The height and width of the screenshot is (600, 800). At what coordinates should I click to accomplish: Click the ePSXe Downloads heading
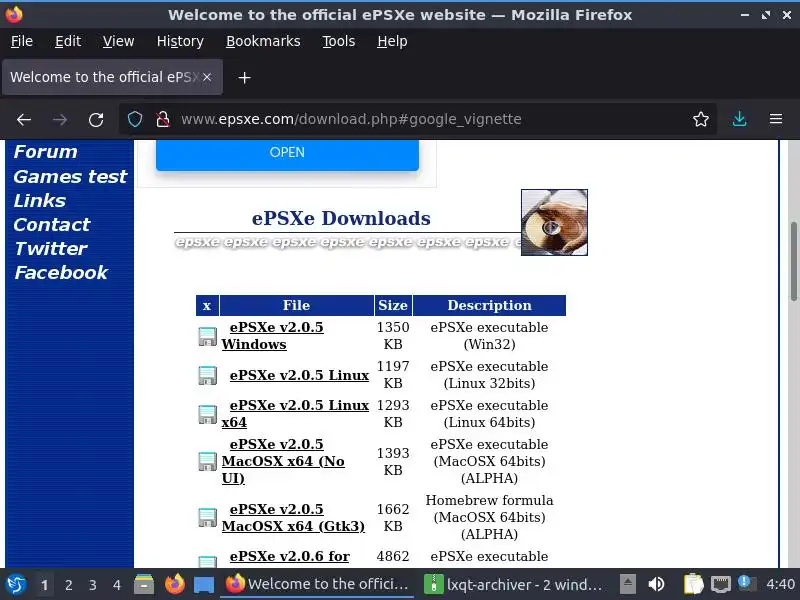(341, 218)
